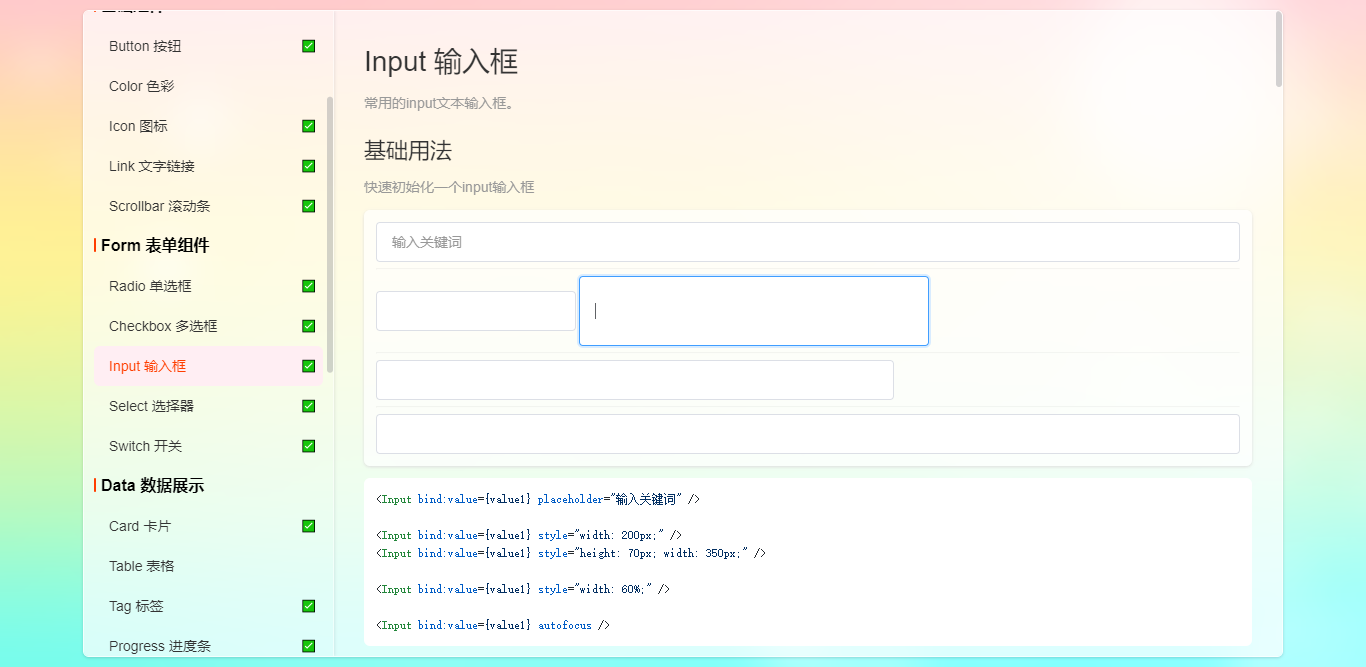Toggle the green checkmark beside Button 按钮
Screen dimensions: 1366x667
[x=308, y=46]
